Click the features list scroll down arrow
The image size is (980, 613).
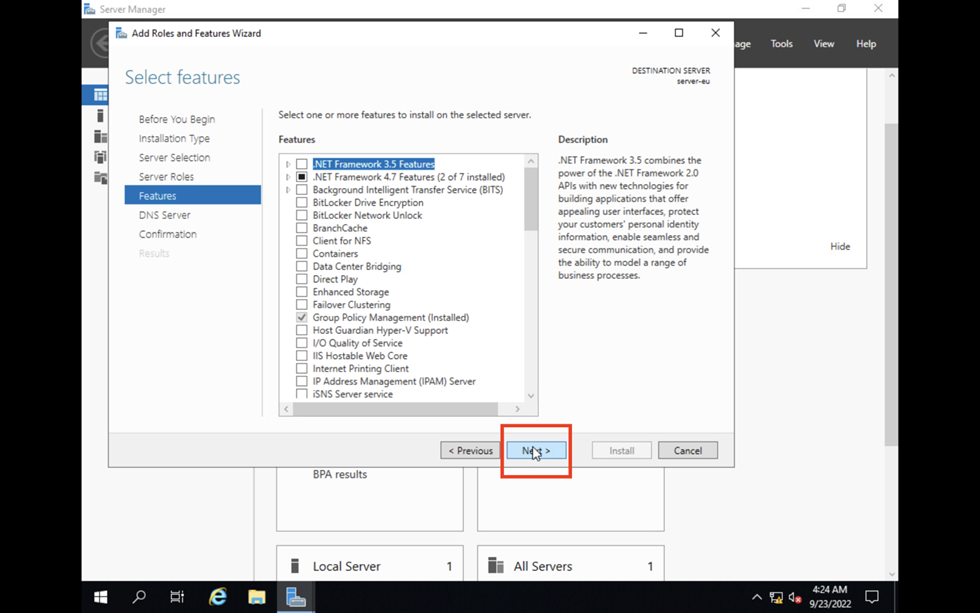point(531,396)
